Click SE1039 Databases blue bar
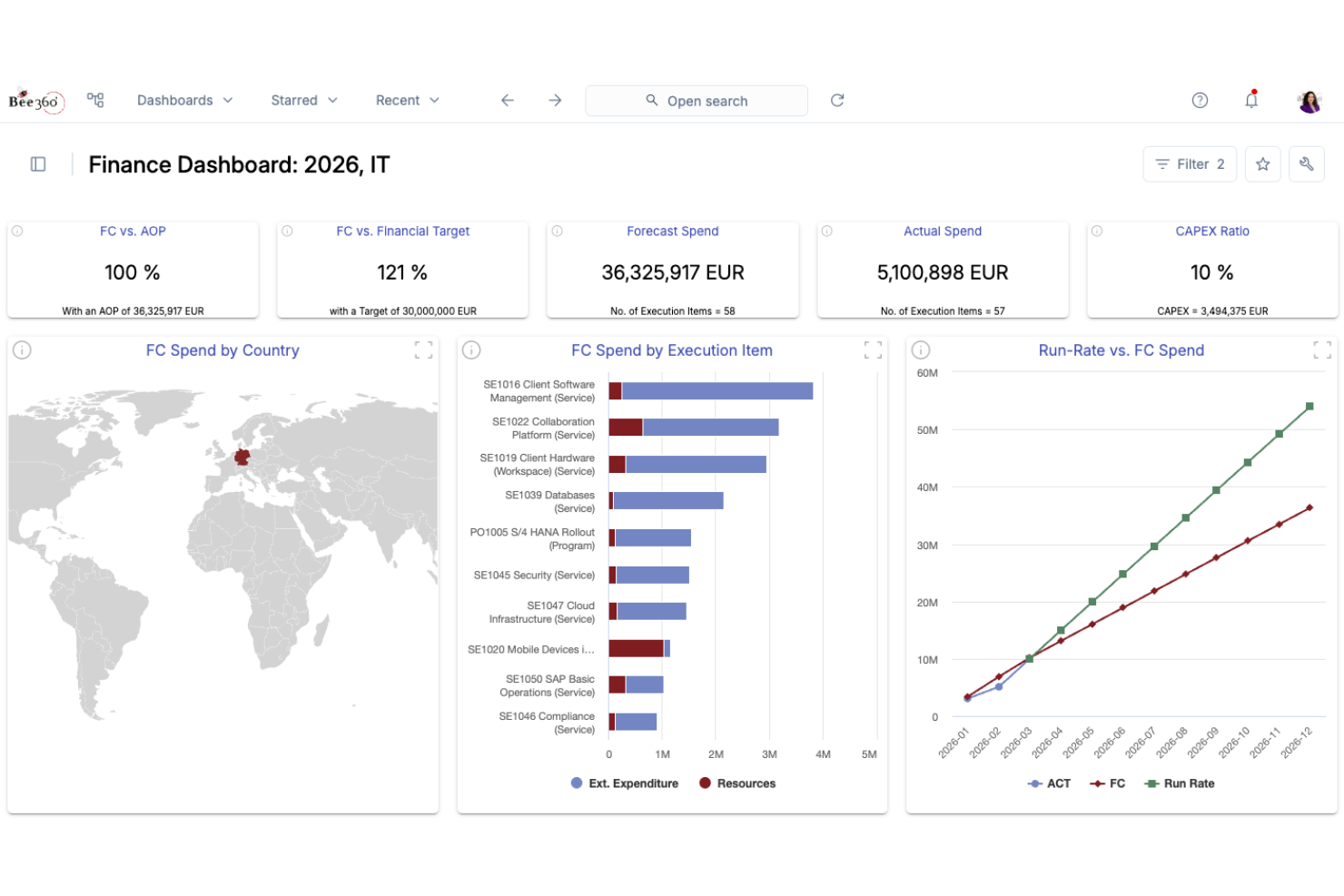This screenshot has width=1344, height=896. click(x=668, y=501)
